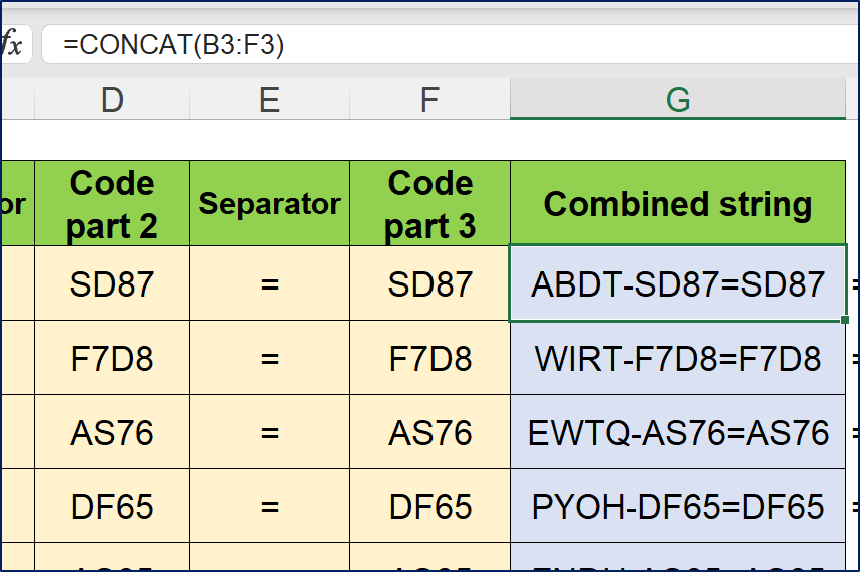Select the separator cell in the F7D8 row

(x=269, y=358)
